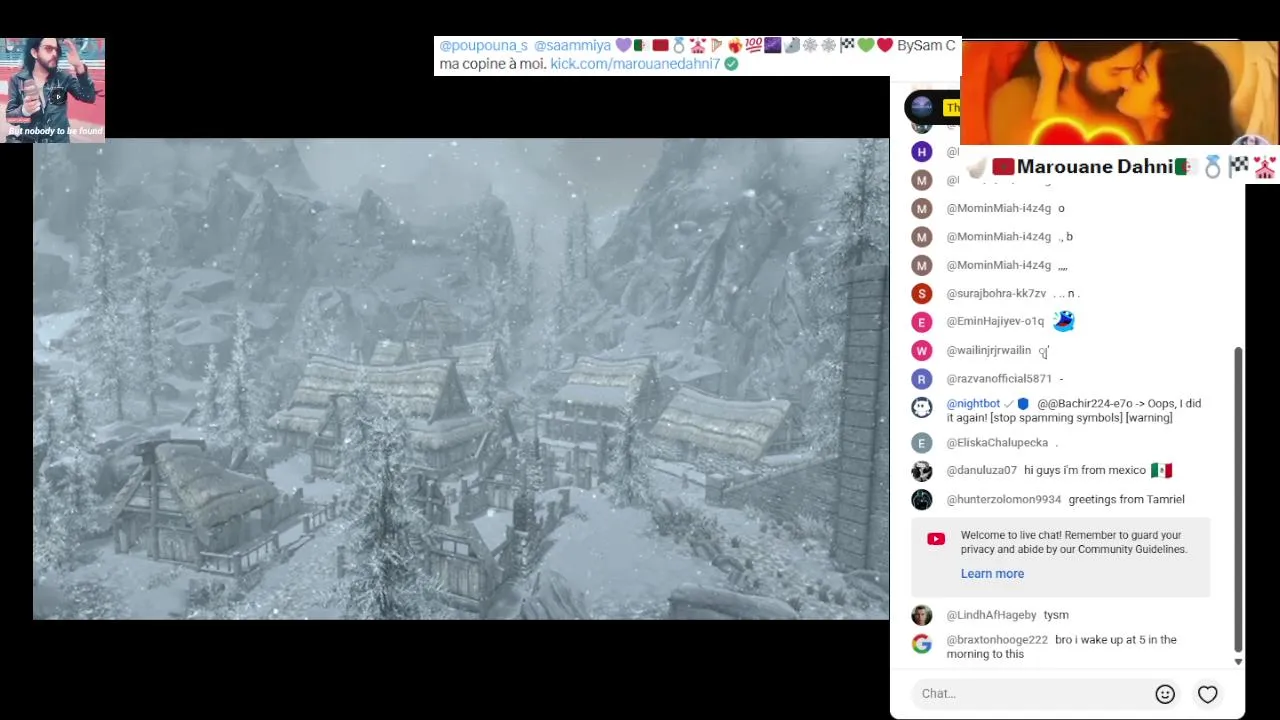Click EliskaChalupecka's E avatar
Viewport: 1280px width, 720px height.
(922, 443)
